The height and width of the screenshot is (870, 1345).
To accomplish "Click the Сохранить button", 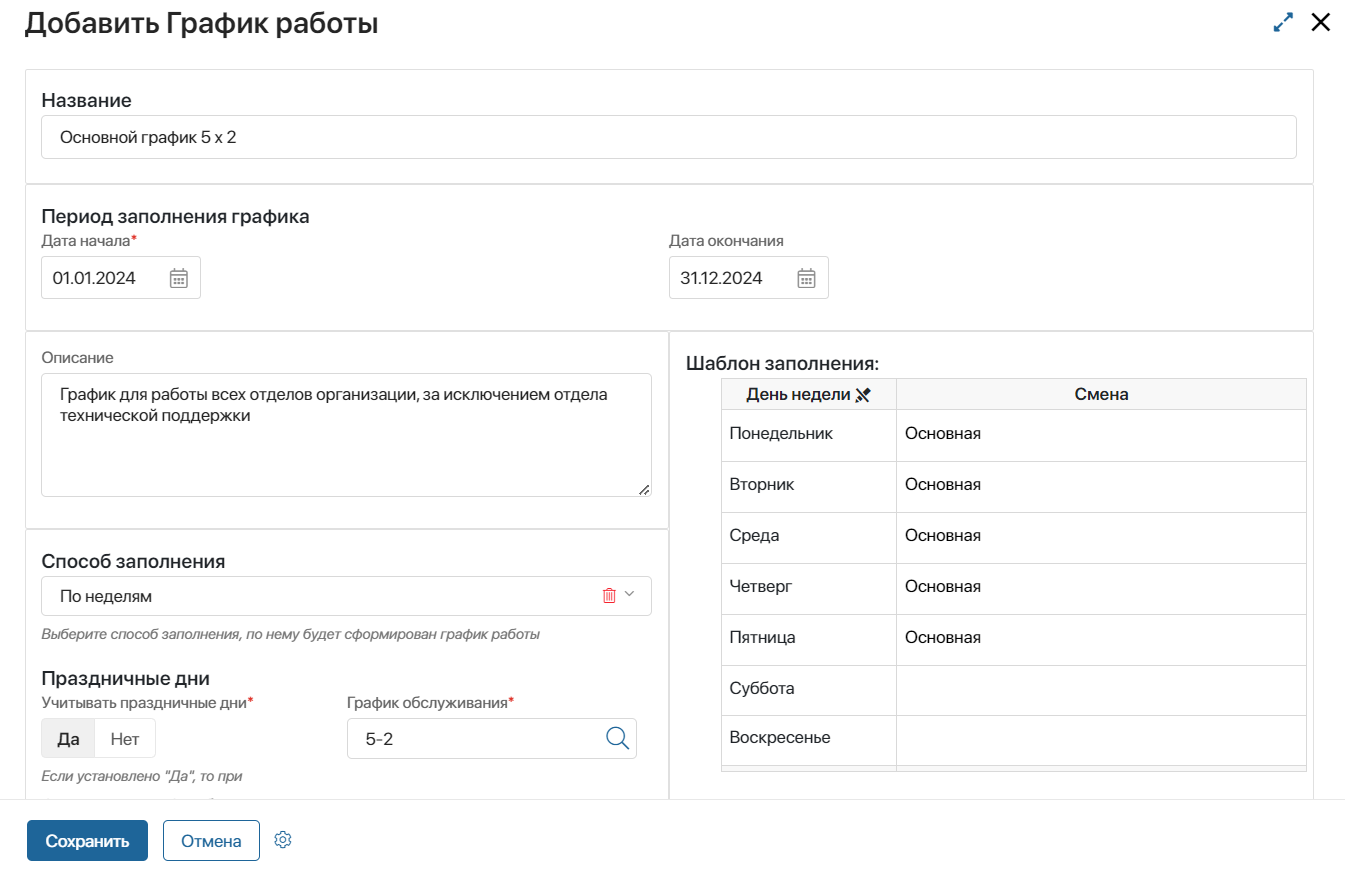I will pyautogui.click(x=87, y=841).
